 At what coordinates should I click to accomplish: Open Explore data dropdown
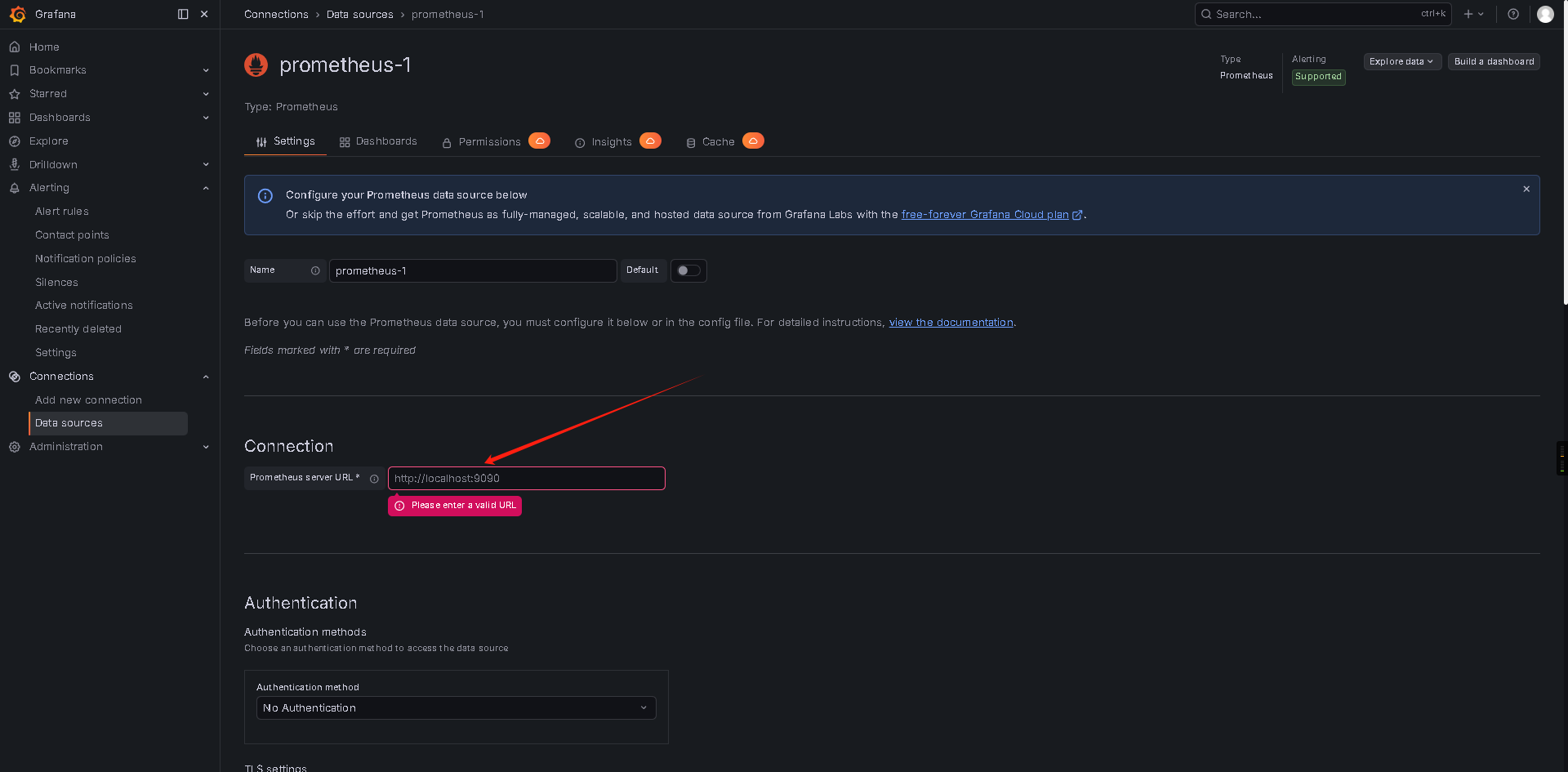point(1401,61)
